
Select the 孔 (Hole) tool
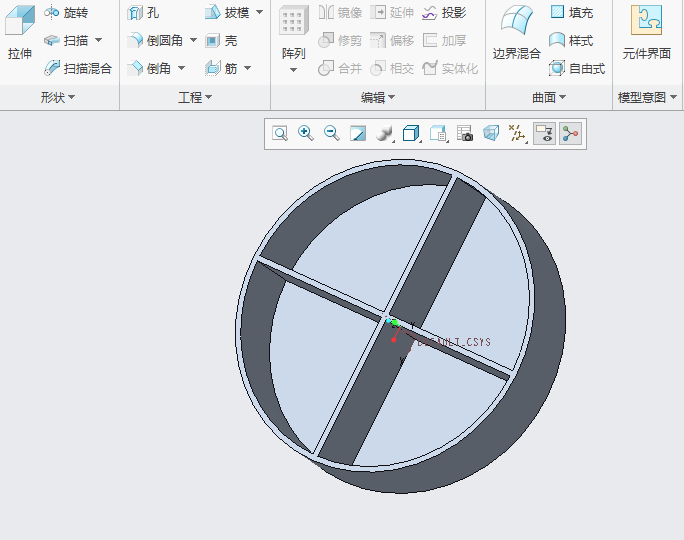144,13
